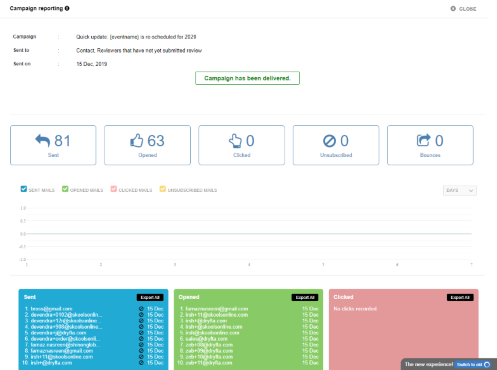Toggle the Clicked Mails chart checkbox
Viewport: 497px width, 370px height.
pos(114,189)
